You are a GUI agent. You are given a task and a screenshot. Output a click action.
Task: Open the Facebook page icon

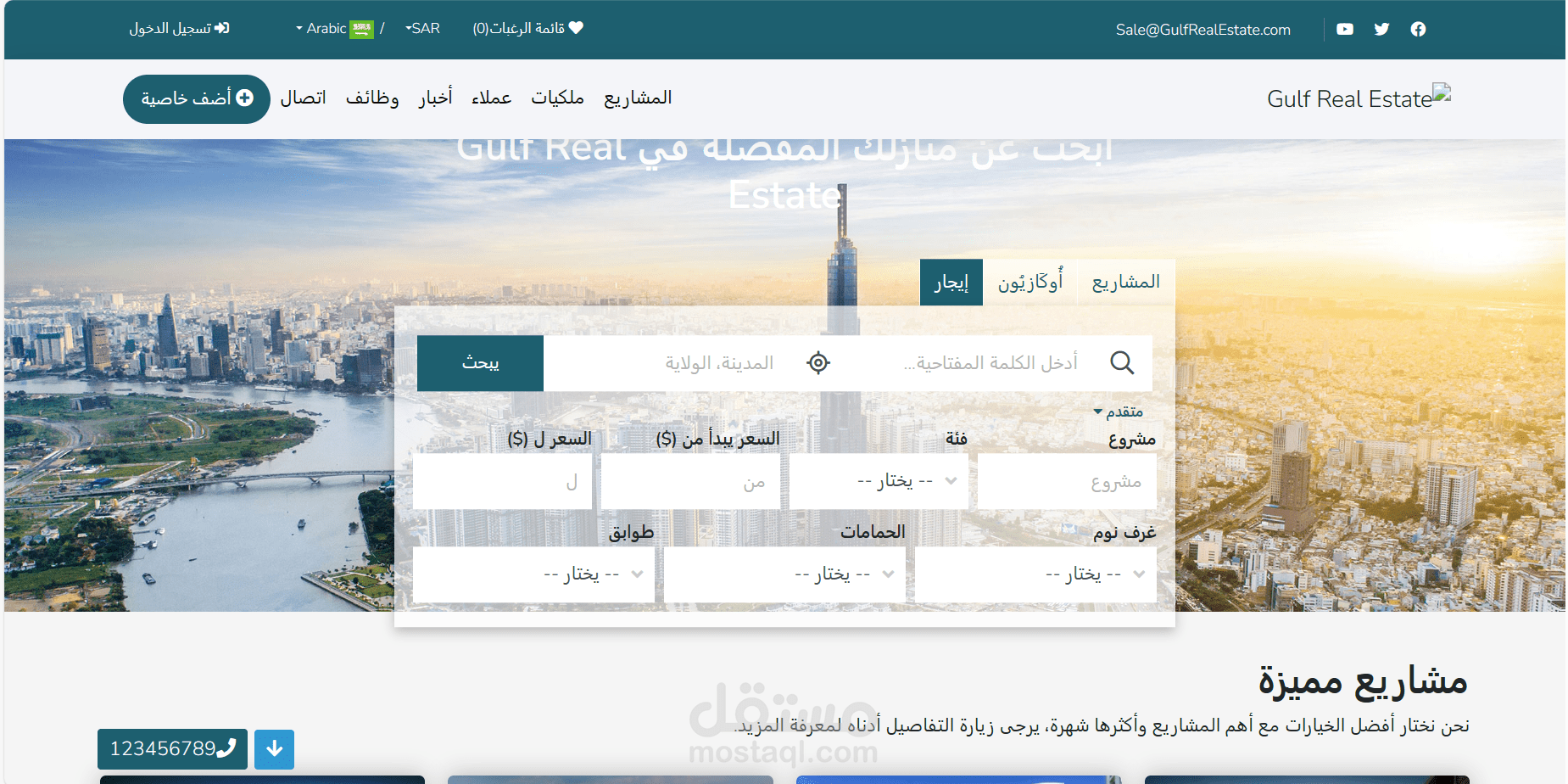tap(1418, 29)
